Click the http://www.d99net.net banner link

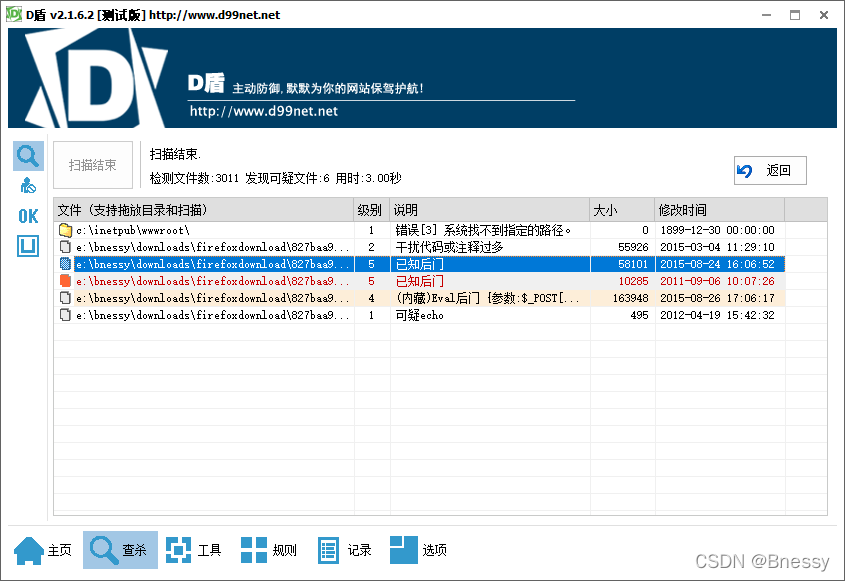tap(264, 112)
